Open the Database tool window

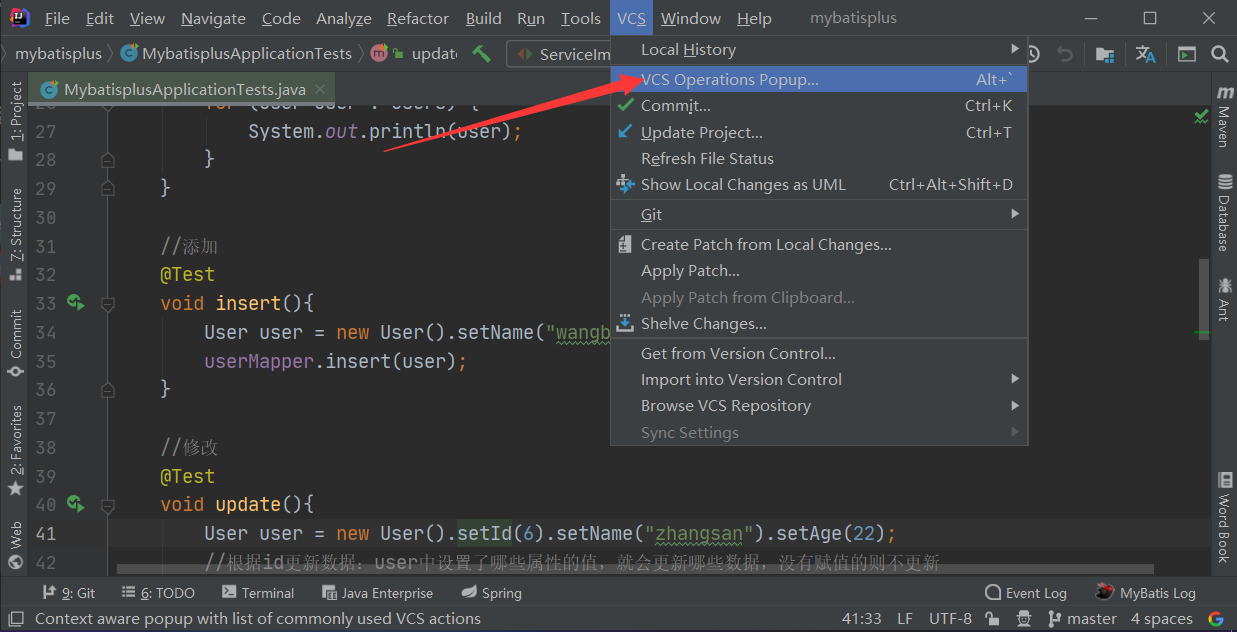(1224, 211)
